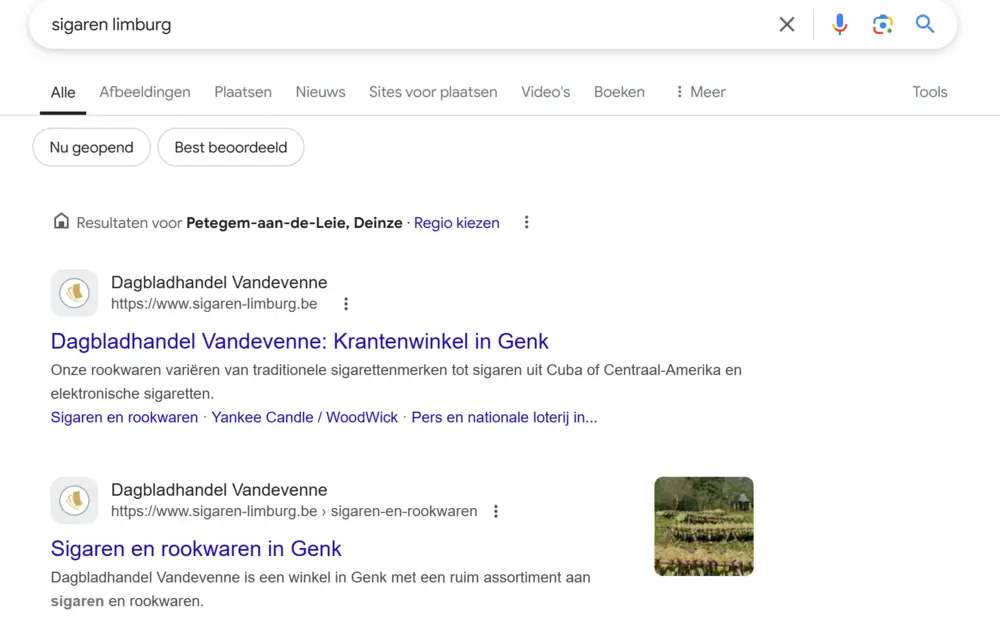Open the three-dot menu next to Regio kiezen

526,222
